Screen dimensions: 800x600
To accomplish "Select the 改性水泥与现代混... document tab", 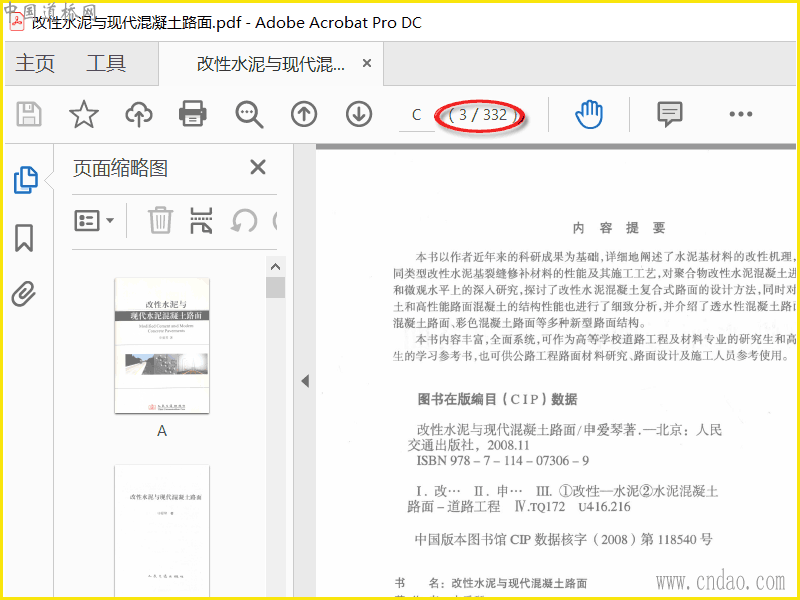I will click(271, 64).
